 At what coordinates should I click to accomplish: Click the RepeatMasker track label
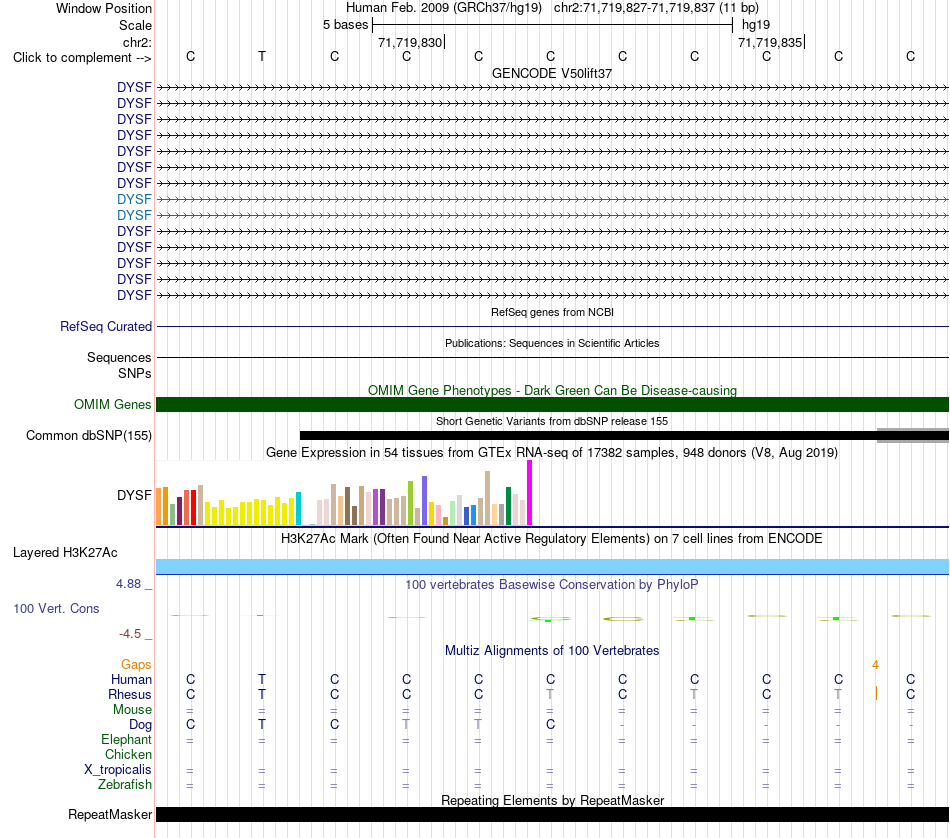(110, 814)
